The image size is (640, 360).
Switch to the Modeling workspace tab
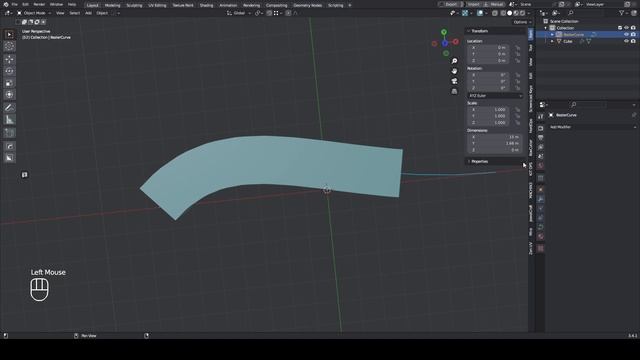pos(112,5)
